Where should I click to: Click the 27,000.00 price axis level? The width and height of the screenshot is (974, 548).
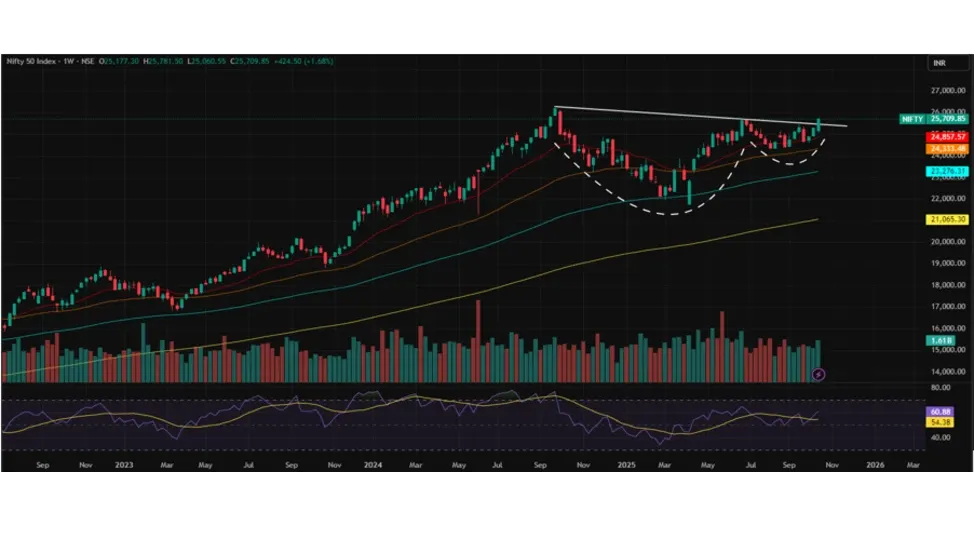tap(946, 89)
